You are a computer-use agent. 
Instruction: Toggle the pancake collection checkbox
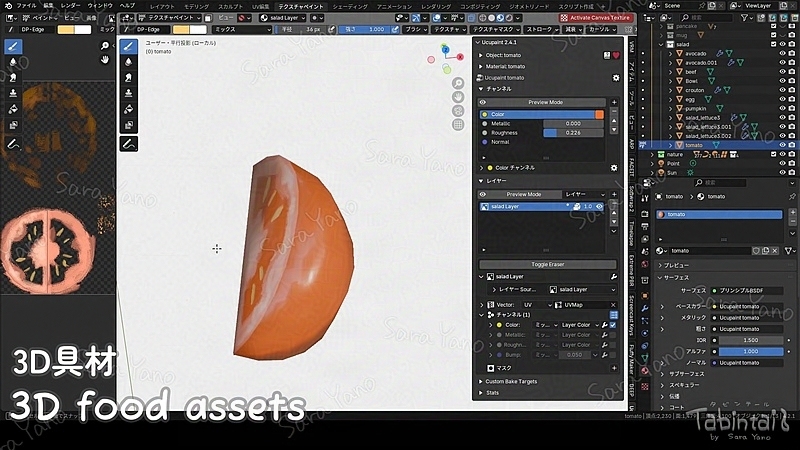point(774,26)
